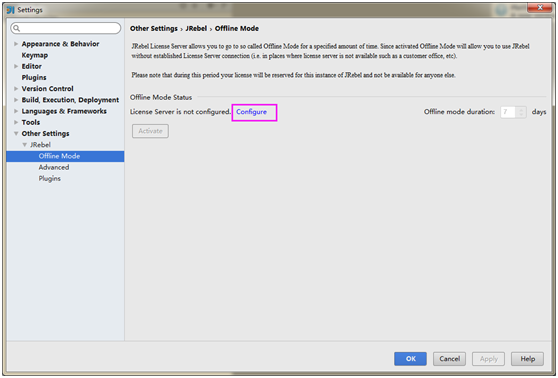Expand the Tools section arrow
Viewport: 558px width, 378px height.
pyautogui.click(x=16, y=122)
